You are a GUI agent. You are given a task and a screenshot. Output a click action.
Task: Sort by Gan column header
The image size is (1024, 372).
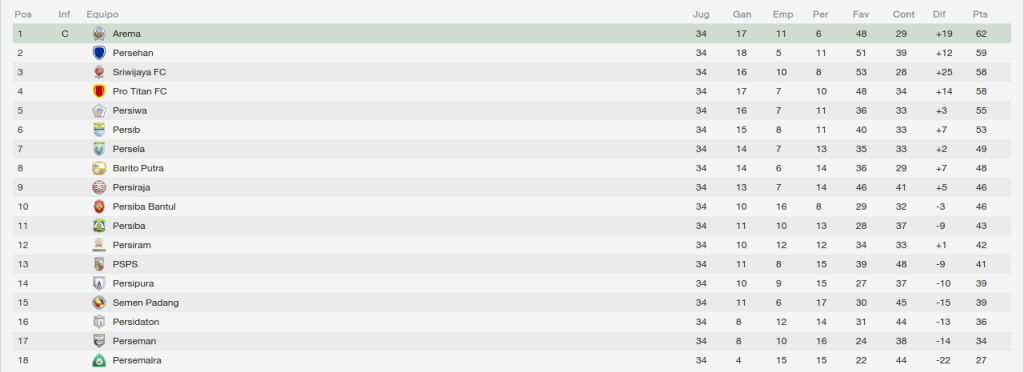coord(742,14)
